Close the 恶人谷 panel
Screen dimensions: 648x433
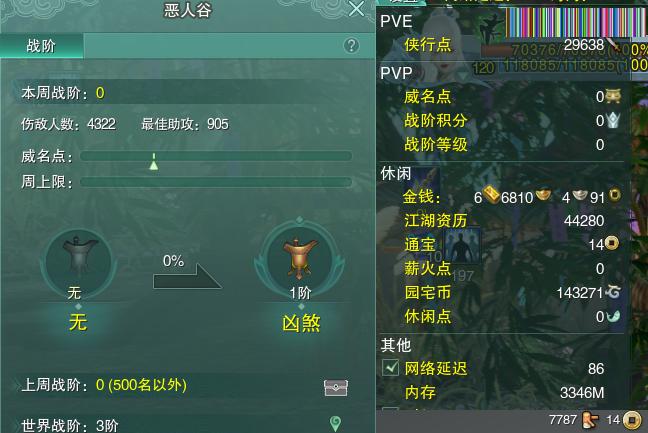[356, 8]
